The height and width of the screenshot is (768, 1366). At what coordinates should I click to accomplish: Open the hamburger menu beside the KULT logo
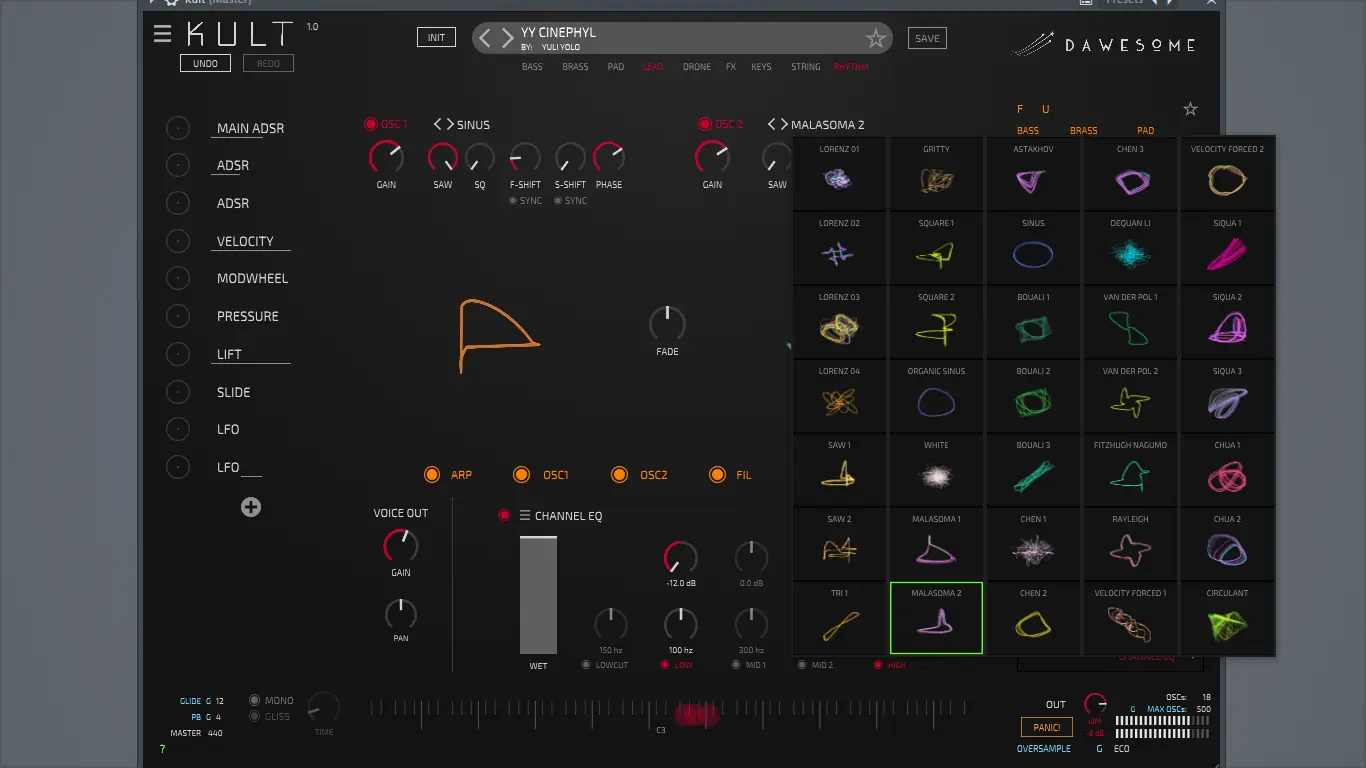[x=163, y=34]
